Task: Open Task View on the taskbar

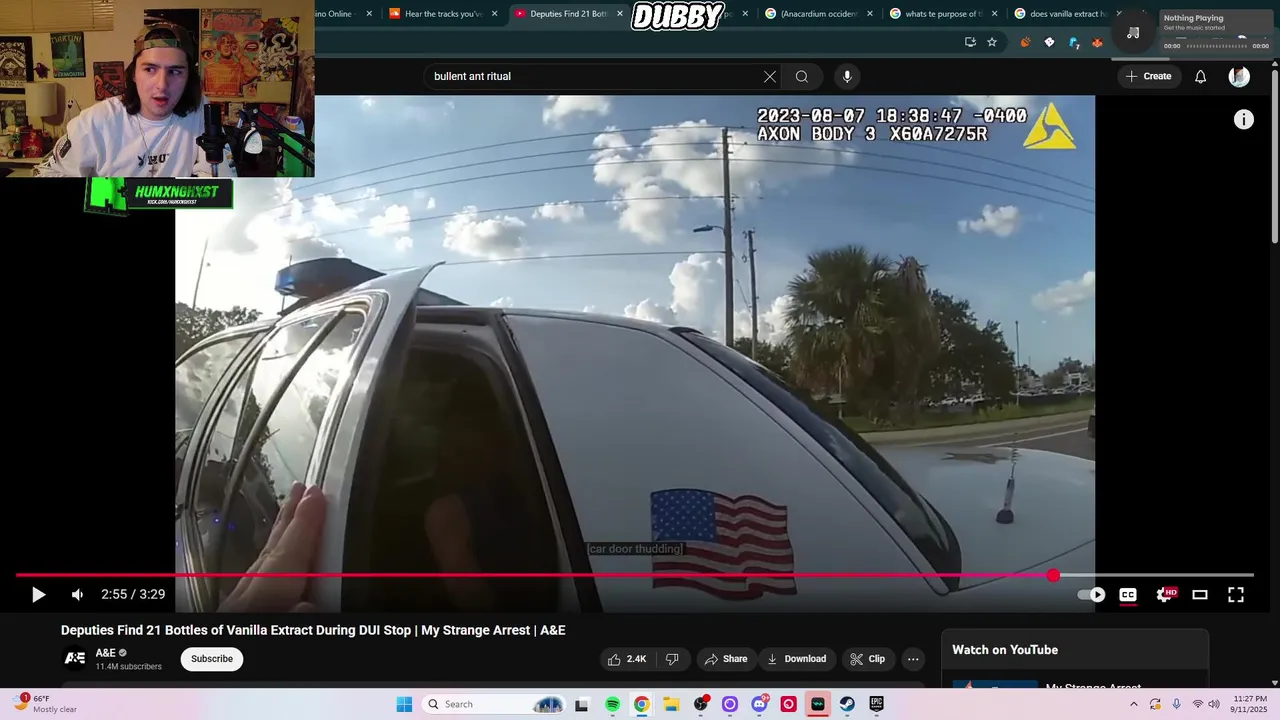Action: (582, 704)
